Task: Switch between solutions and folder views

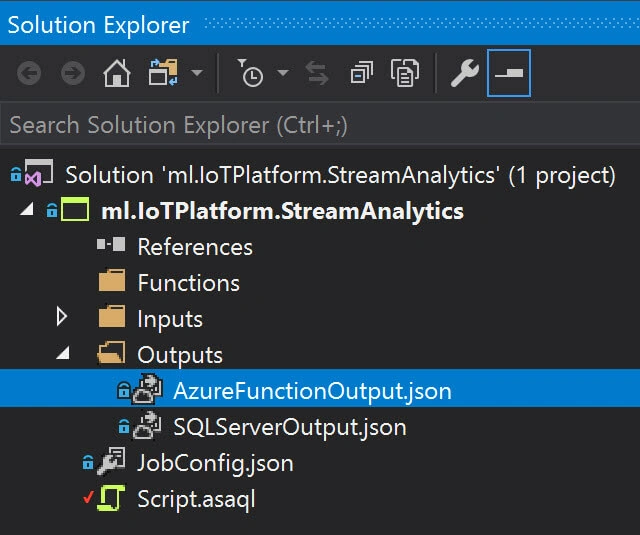Action: [163, 73]
